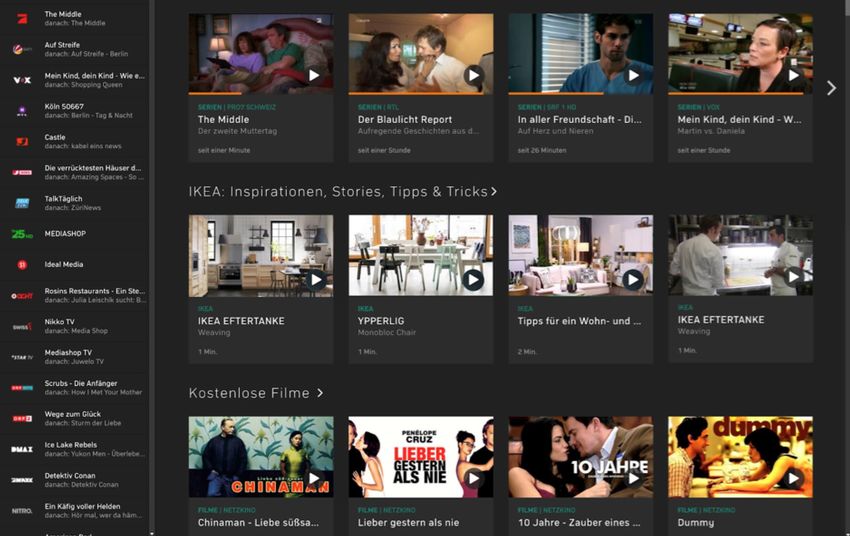Select the MEDIASHOP channel row

(x=75, y=234)
